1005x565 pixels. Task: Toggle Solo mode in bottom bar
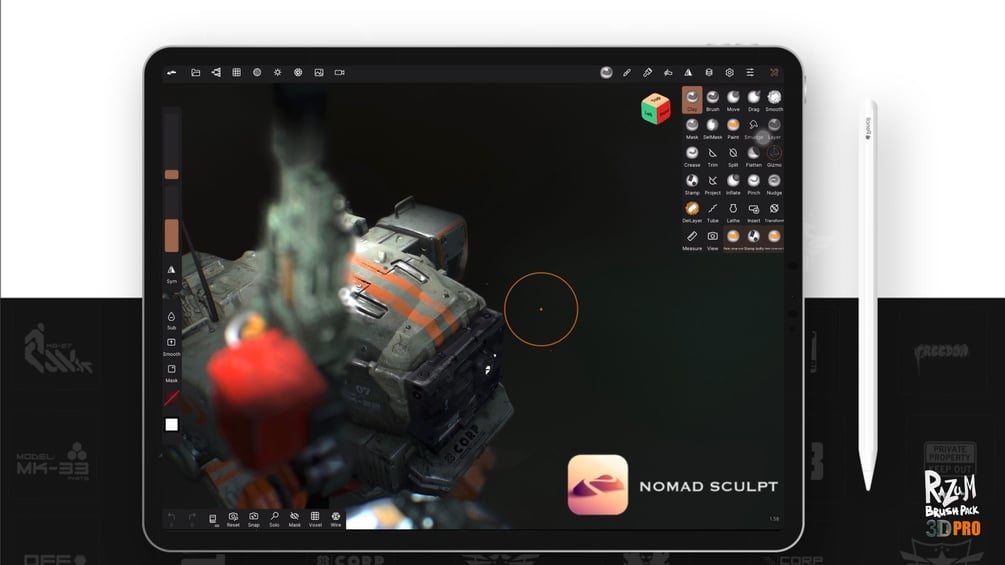coord(274,519)
